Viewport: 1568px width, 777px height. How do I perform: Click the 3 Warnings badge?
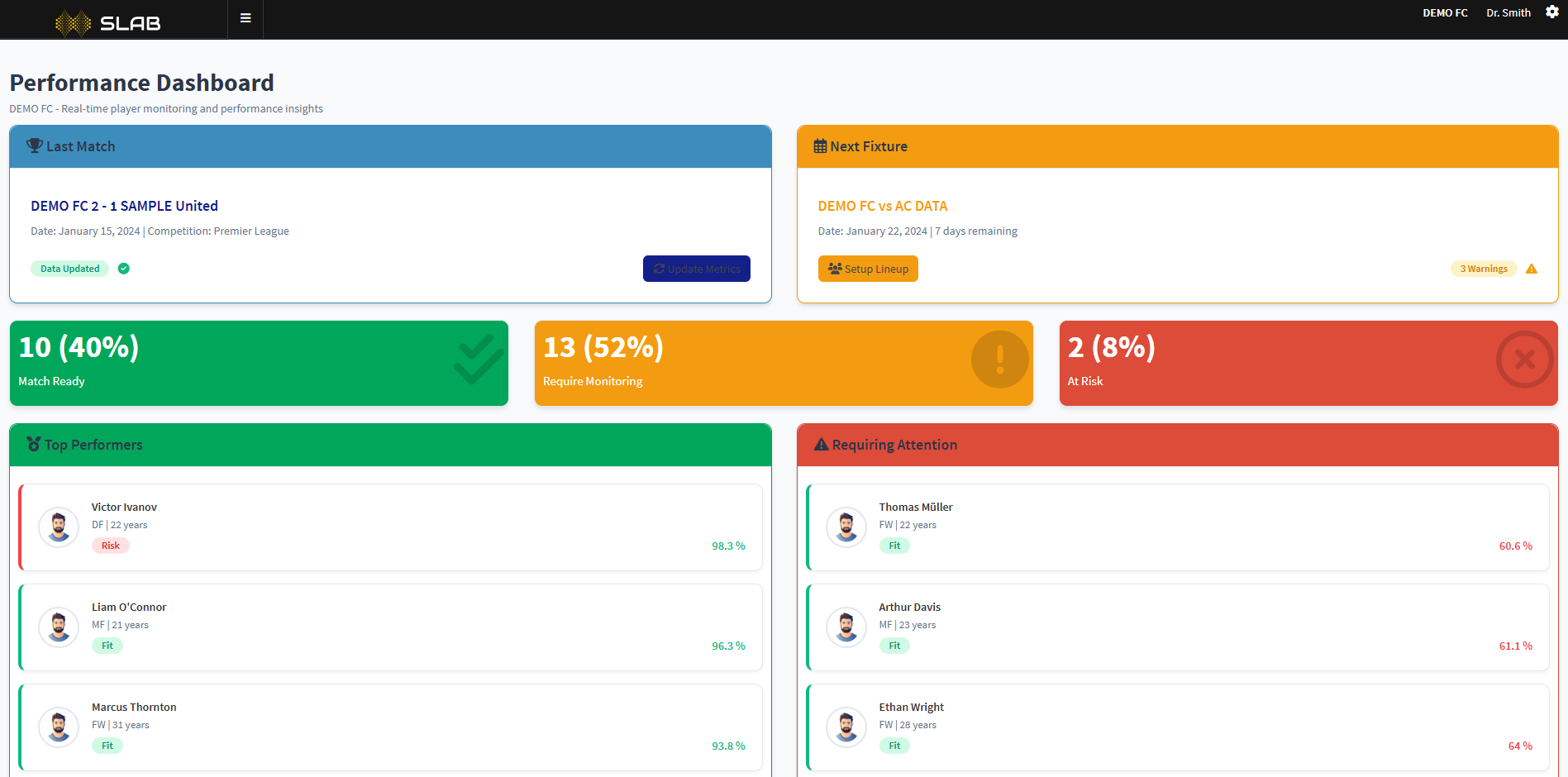1483,269
